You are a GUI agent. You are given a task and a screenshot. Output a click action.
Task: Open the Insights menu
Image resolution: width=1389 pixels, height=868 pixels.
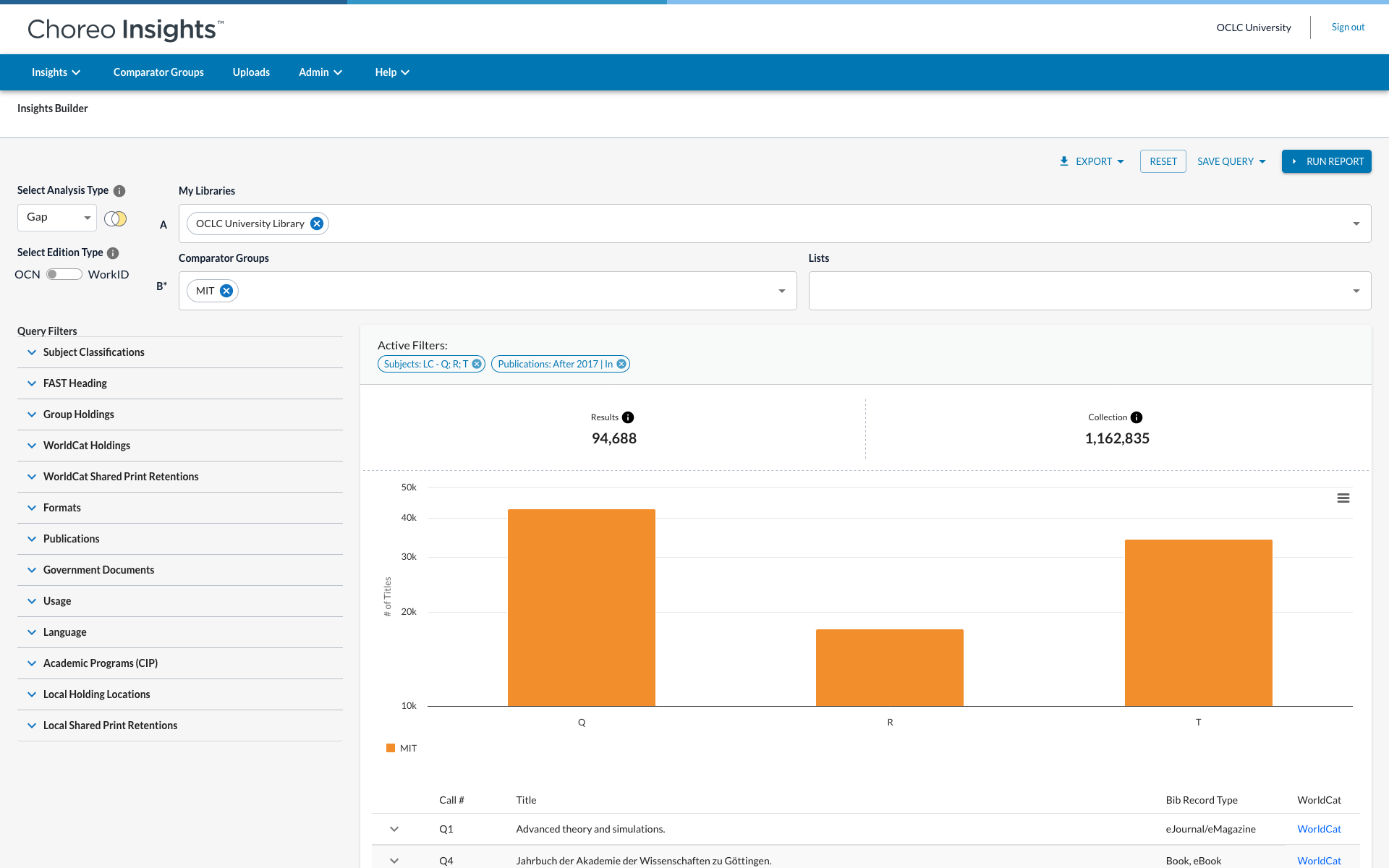coord(56,72)
